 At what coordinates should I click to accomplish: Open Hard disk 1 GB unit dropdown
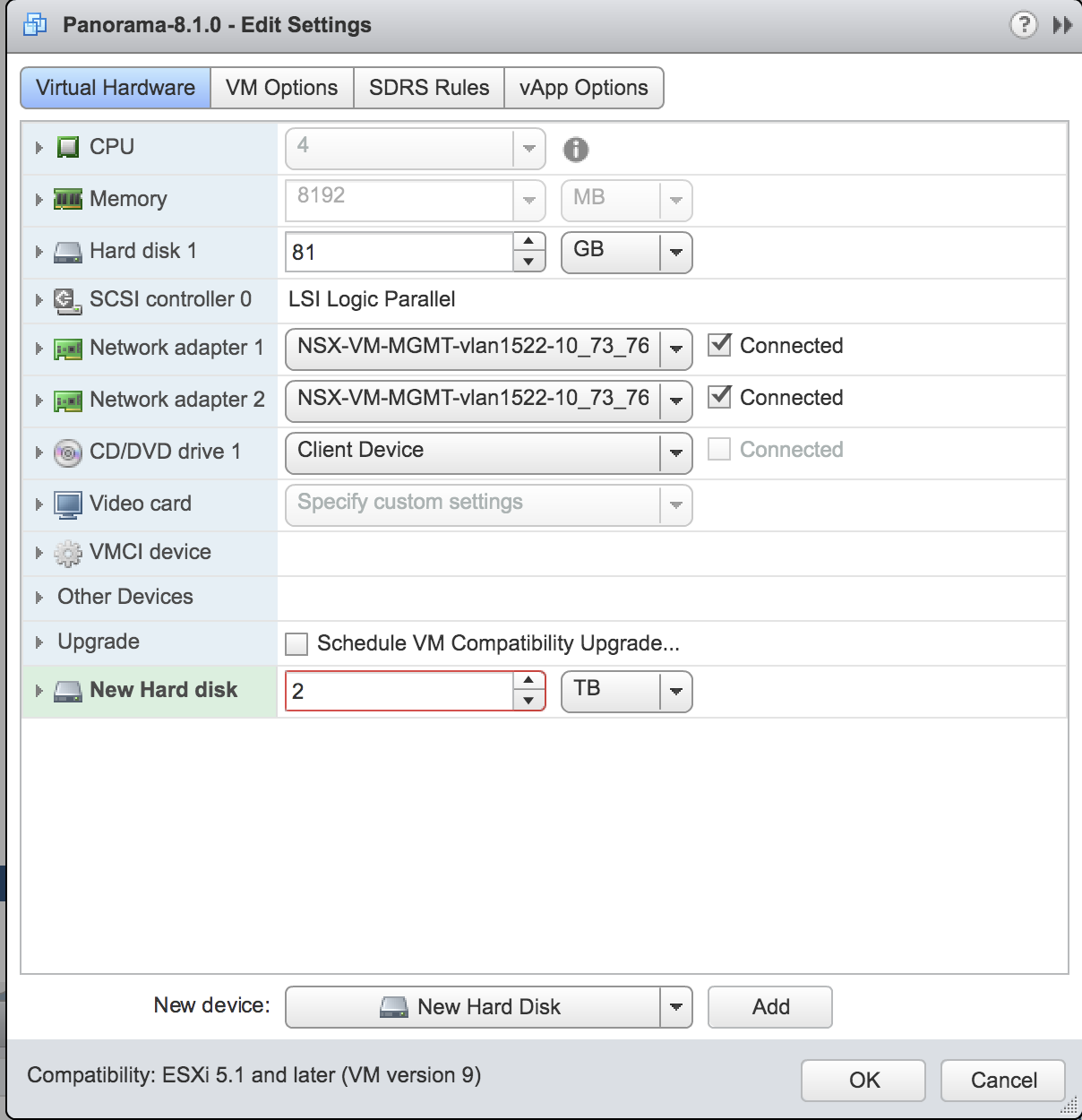click(x=627, y=252)
